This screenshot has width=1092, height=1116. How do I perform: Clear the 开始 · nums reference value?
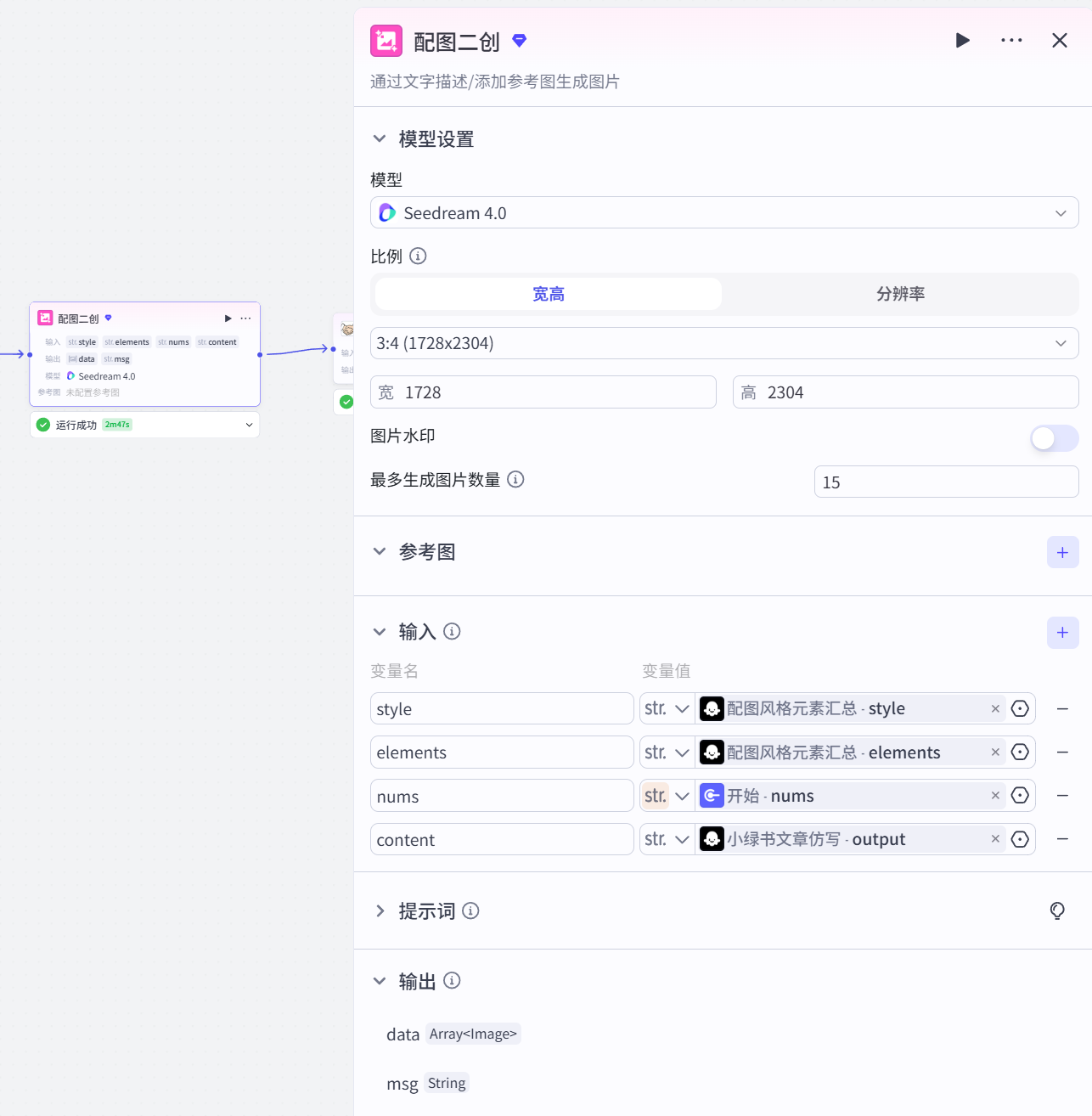pos(995,795)
